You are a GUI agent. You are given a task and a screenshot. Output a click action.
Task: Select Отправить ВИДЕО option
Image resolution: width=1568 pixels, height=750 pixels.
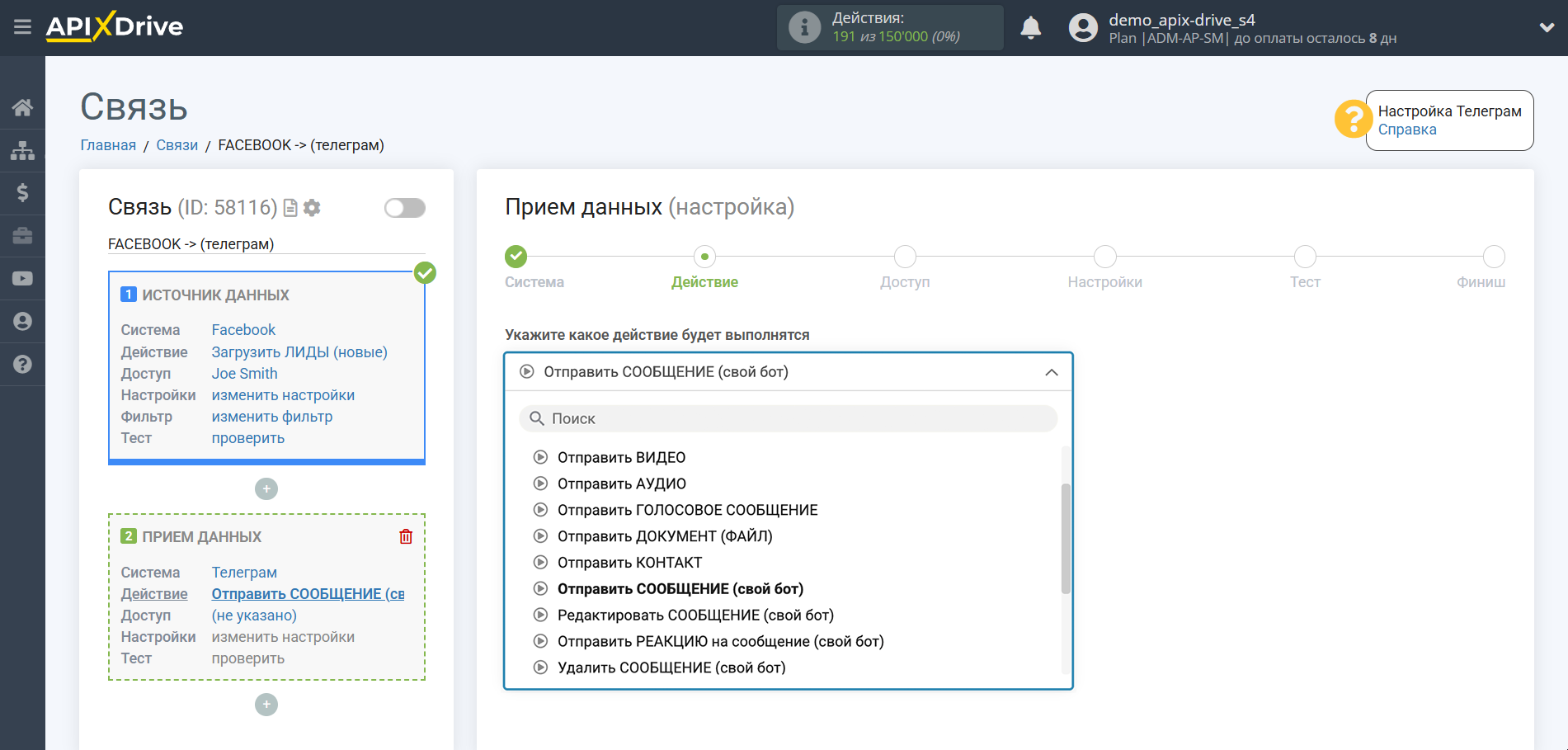click(x=621, y=458)
